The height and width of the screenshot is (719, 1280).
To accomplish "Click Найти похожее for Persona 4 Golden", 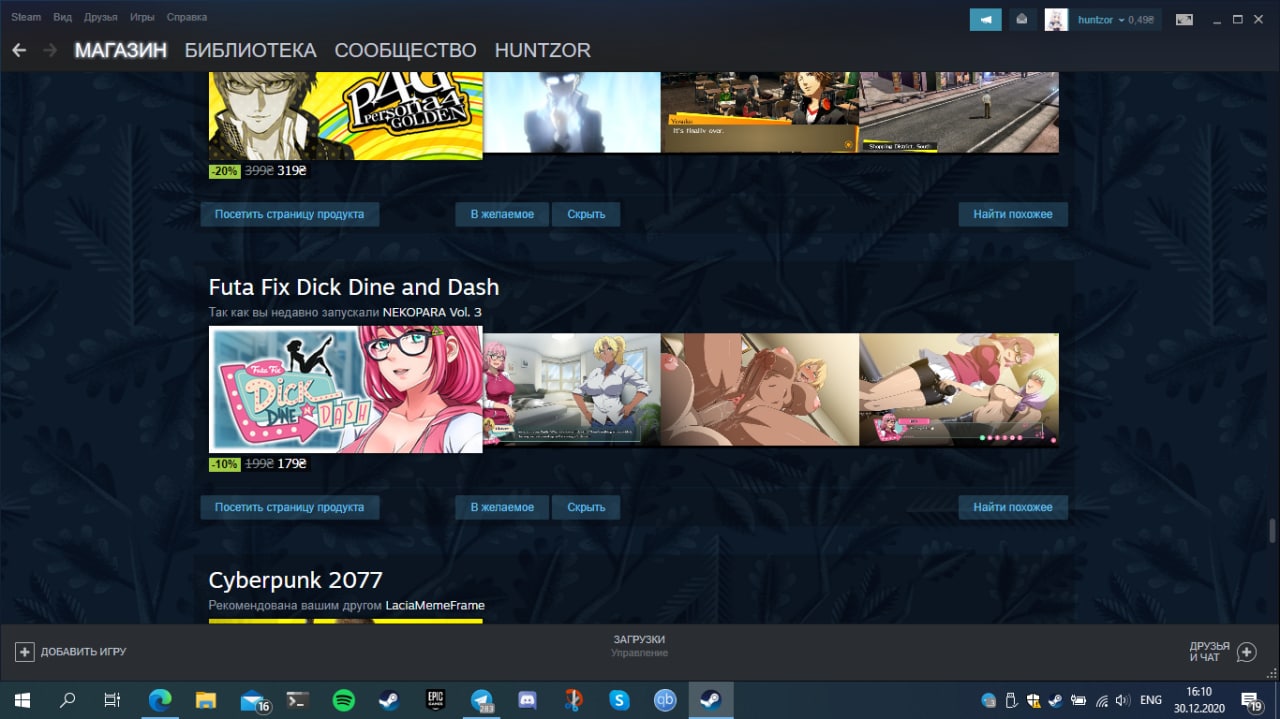I will [1013, 214].
